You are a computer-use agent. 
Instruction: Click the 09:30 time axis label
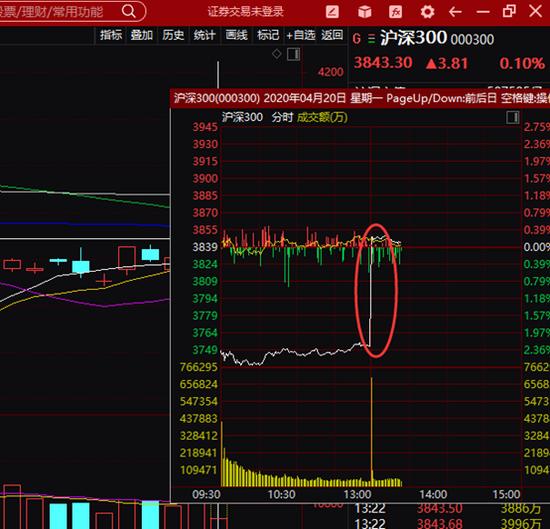206,495
